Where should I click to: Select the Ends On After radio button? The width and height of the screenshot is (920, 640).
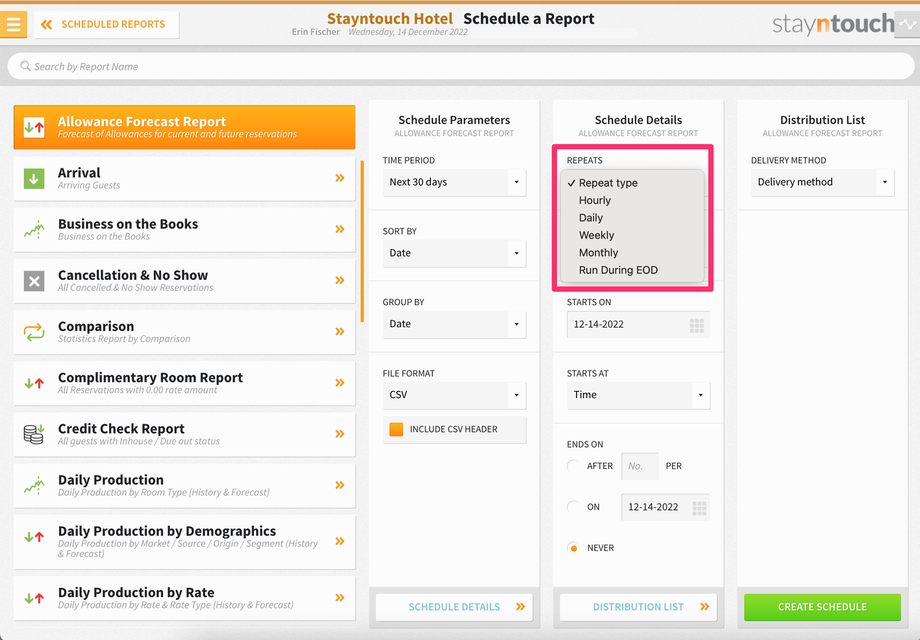[573, 466]
